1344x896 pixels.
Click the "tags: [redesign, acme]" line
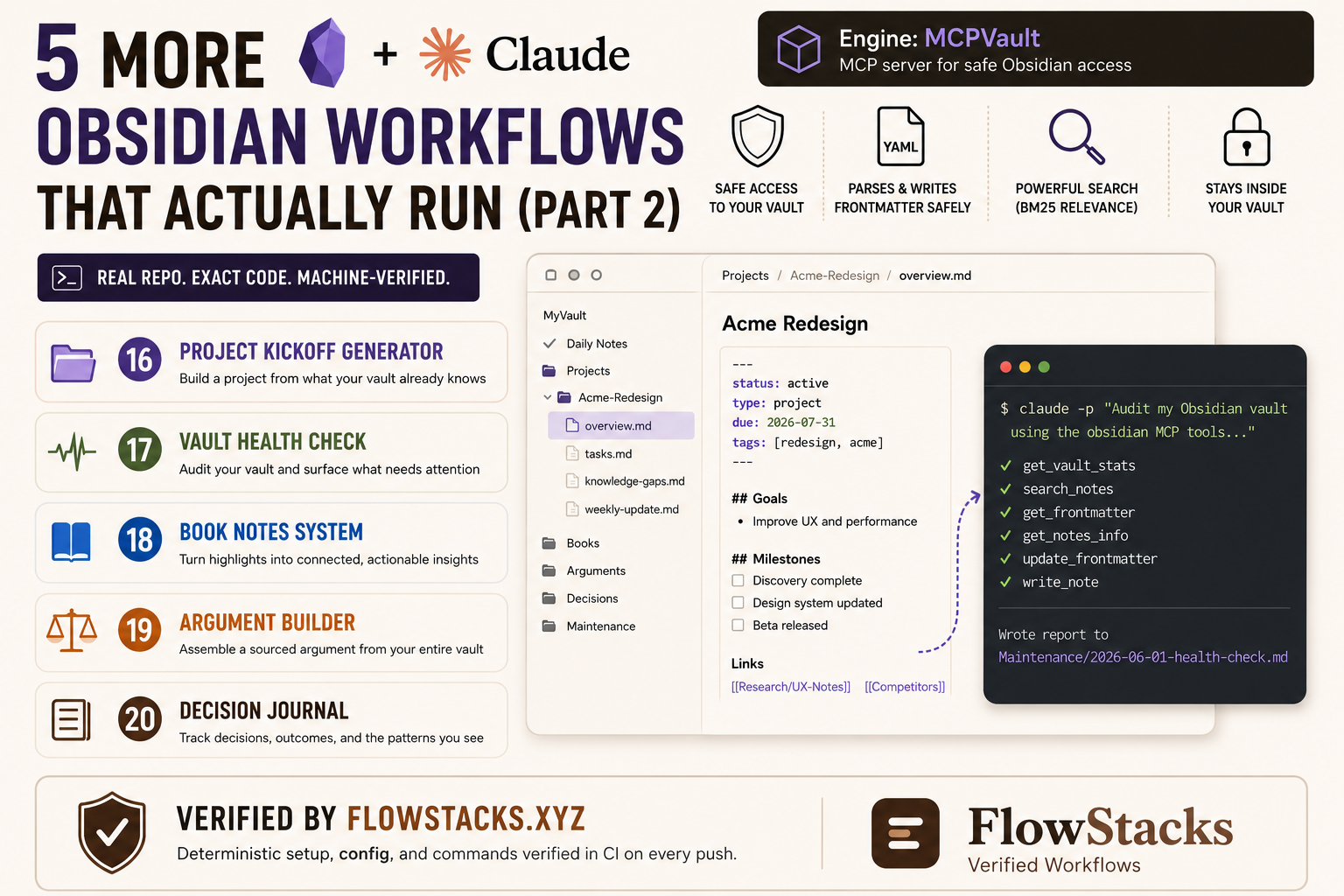[808, 443]
